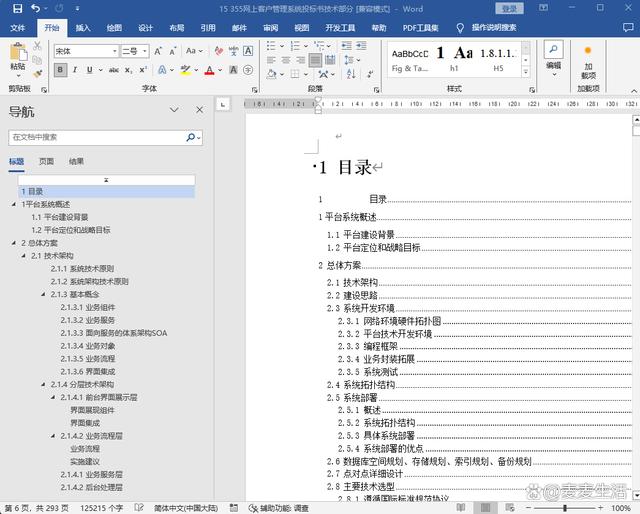Open the Find magnifier in ribbon

click(553, 50)
